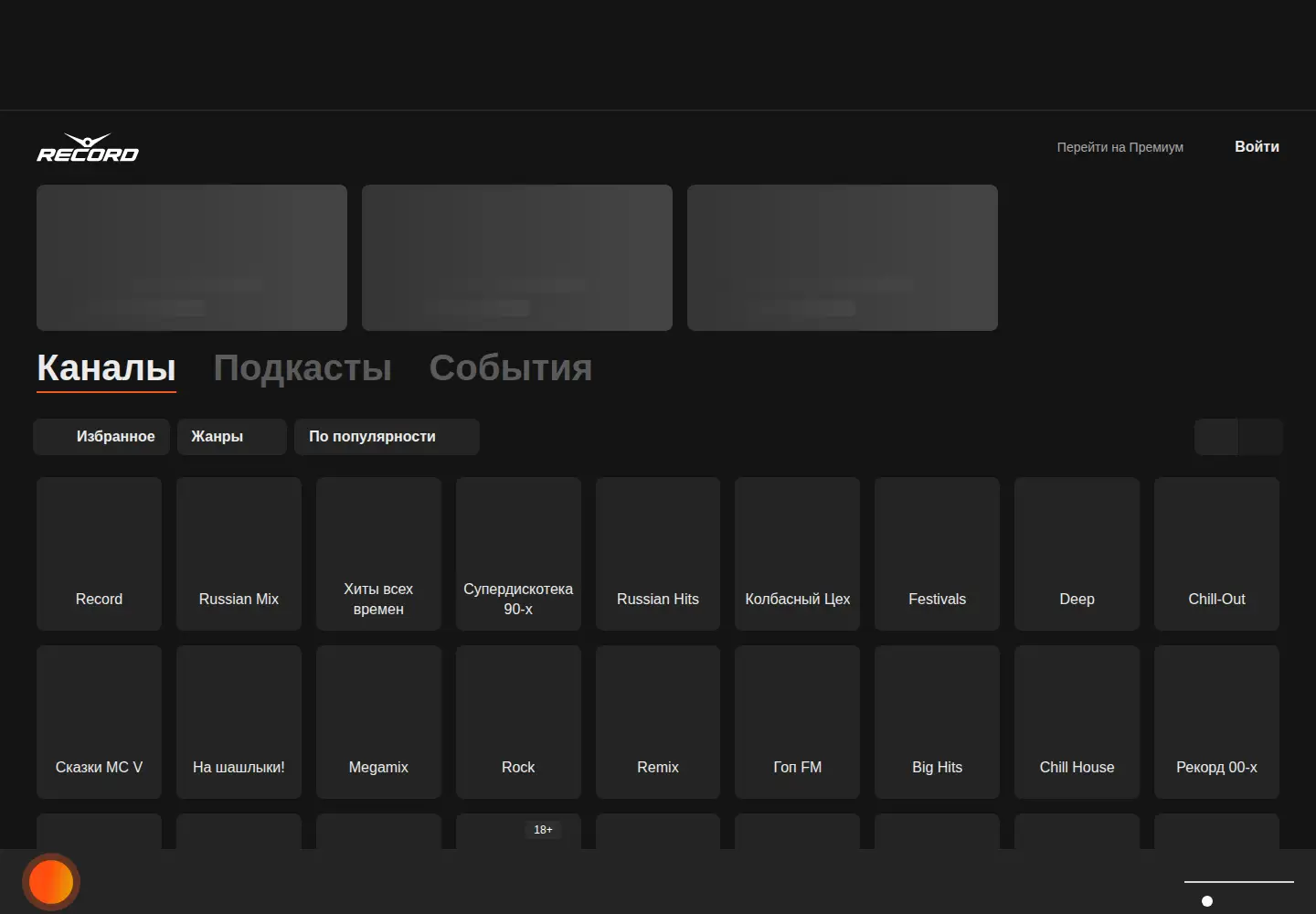Select the Russian Mix channel card
This screenshot has height=914, width=1316.
239,554
